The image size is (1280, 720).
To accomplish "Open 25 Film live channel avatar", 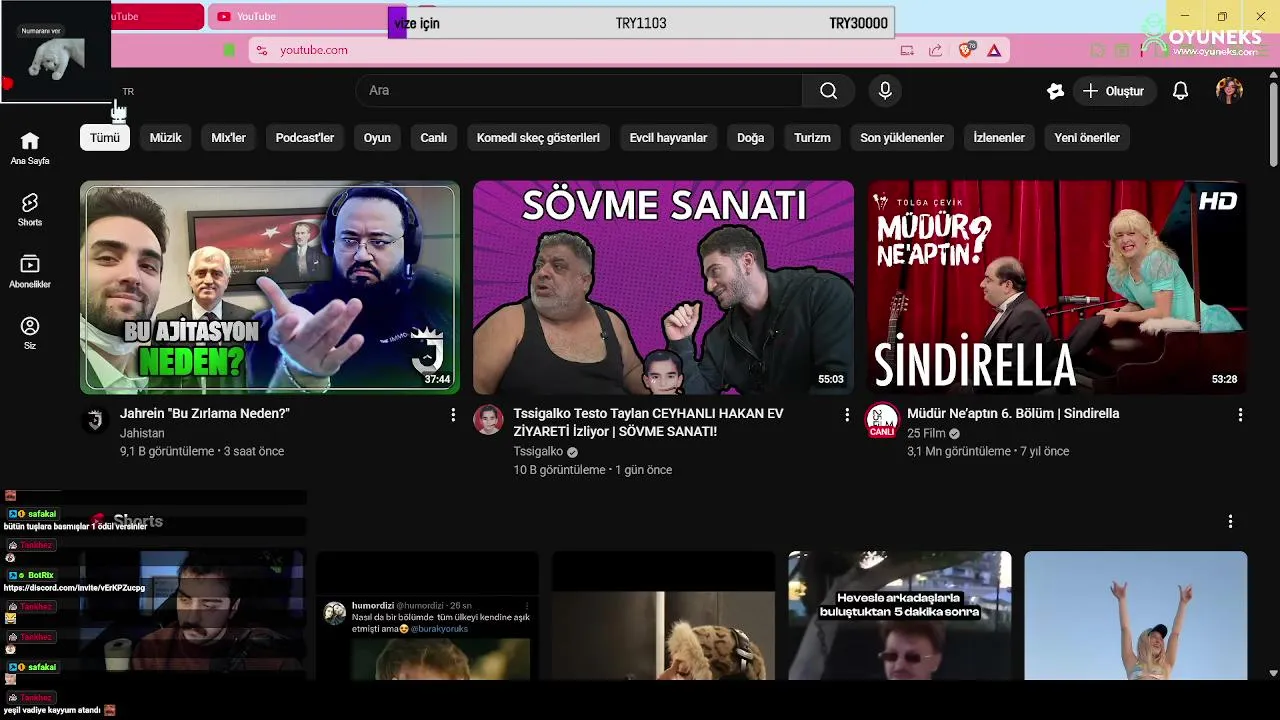I will pos(882,420).
